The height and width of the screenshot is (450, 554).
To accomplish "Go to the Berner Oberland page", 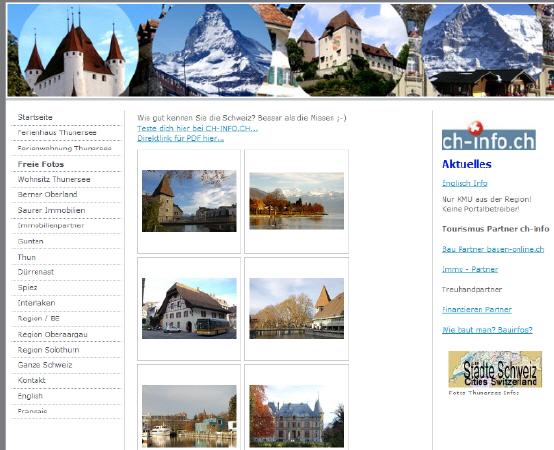I will click(x=47, y=194).
